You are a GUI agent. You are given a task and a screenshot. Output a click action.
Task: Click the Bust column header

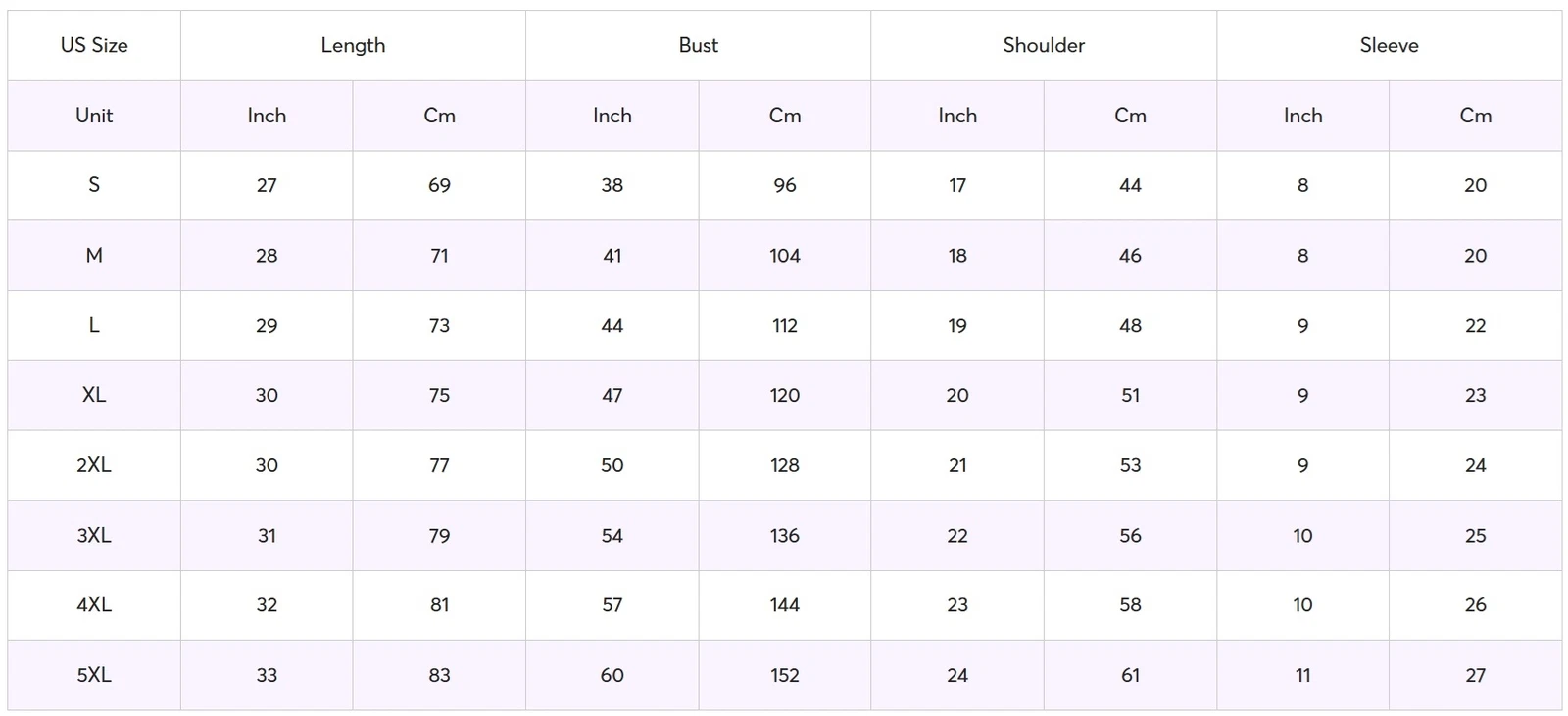tap(698, 45)
